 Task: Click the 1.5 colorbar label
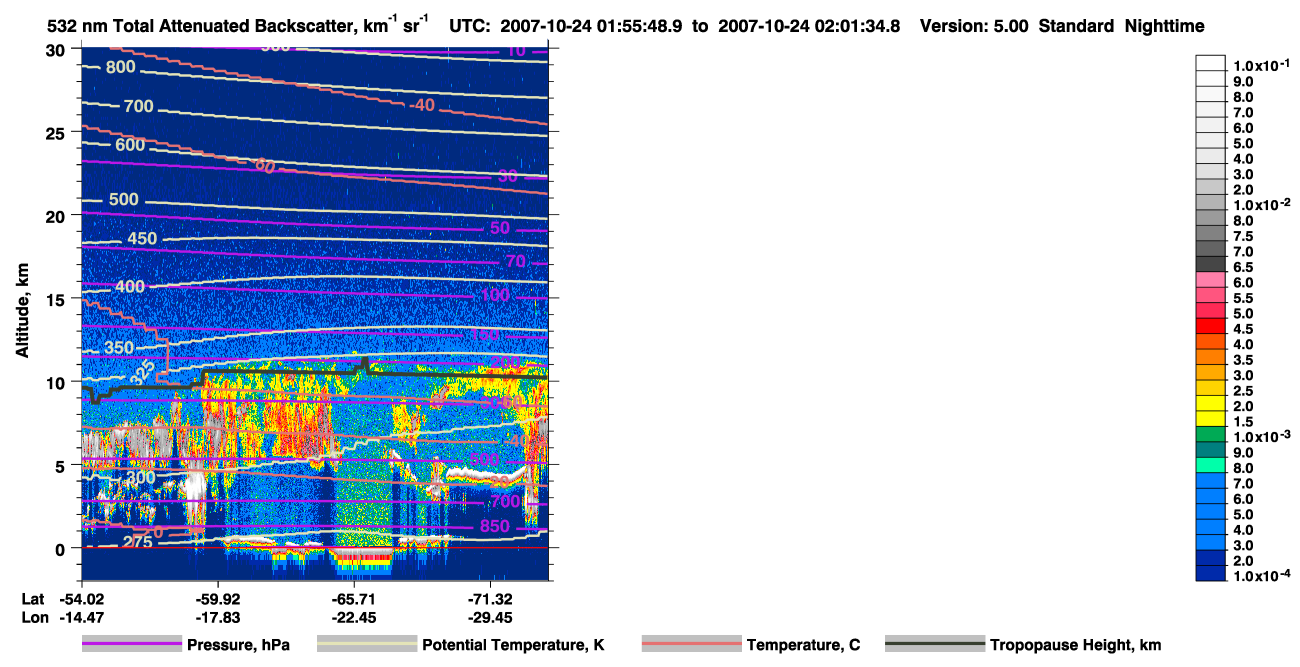point(1243,421)
